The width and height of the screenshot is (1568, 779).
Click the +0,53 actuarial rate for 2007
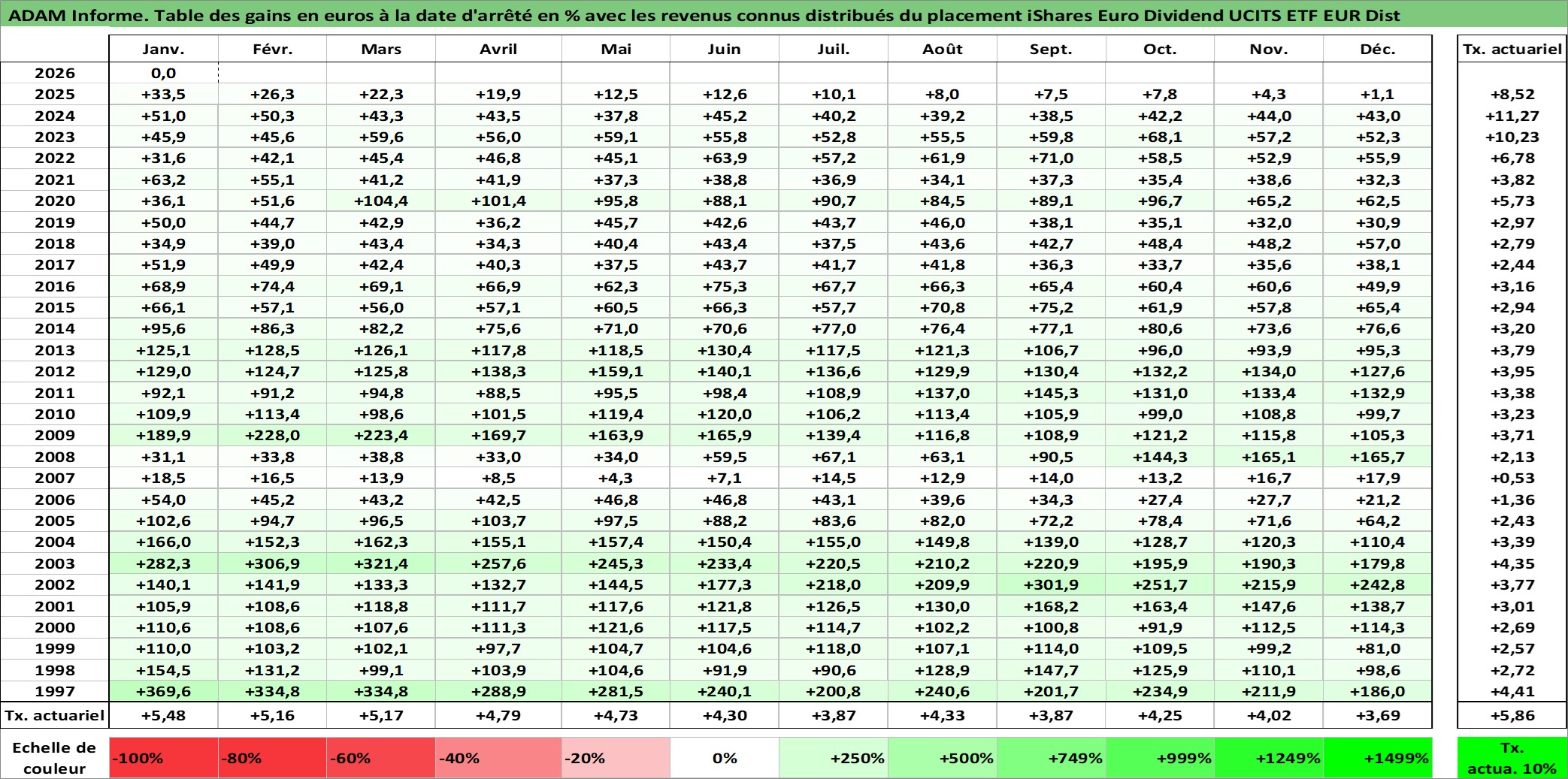click(1512, 478)
